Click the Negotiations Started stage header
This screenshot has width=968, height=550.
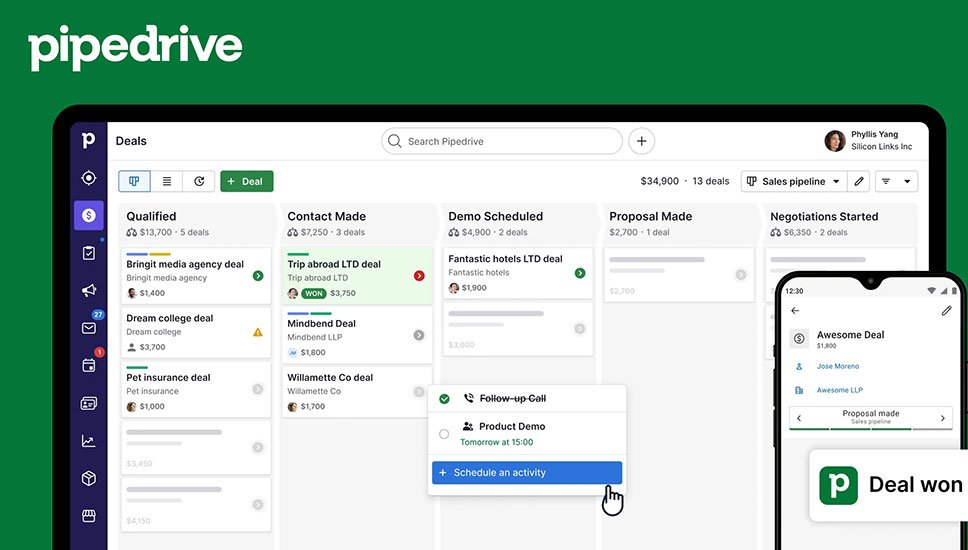(x=840, y=223)
